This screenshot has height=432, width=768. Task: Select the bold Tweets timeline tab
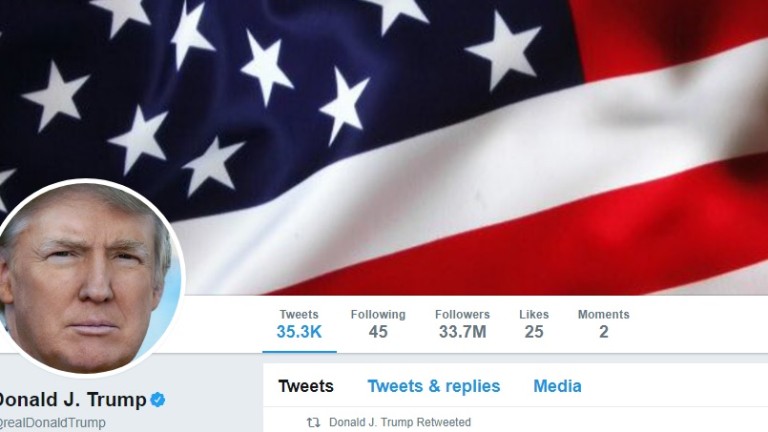point(306,386)
